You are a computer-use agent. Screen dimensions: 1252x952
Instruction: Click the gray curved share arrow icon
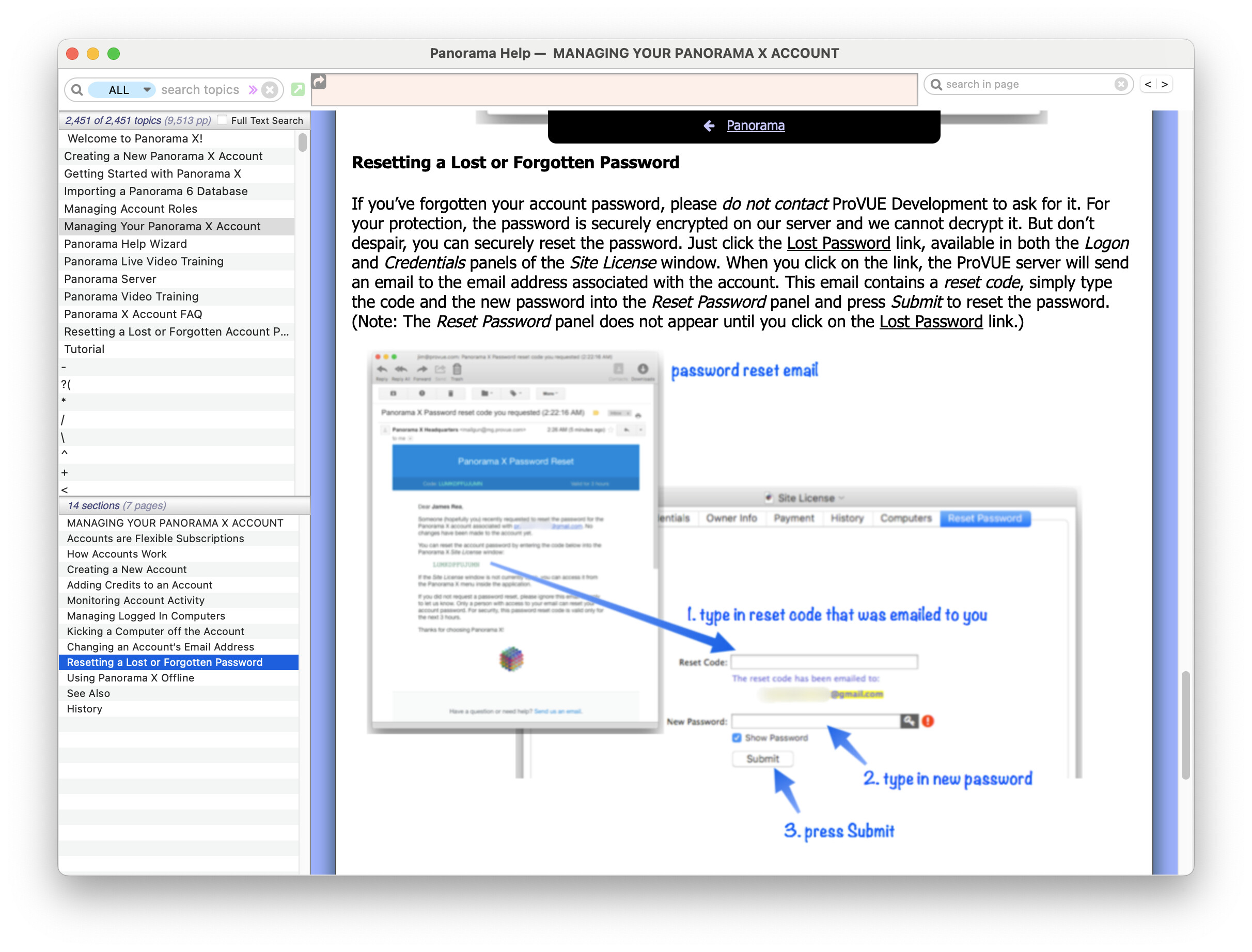pyautogui.click(x=320, y=82)
